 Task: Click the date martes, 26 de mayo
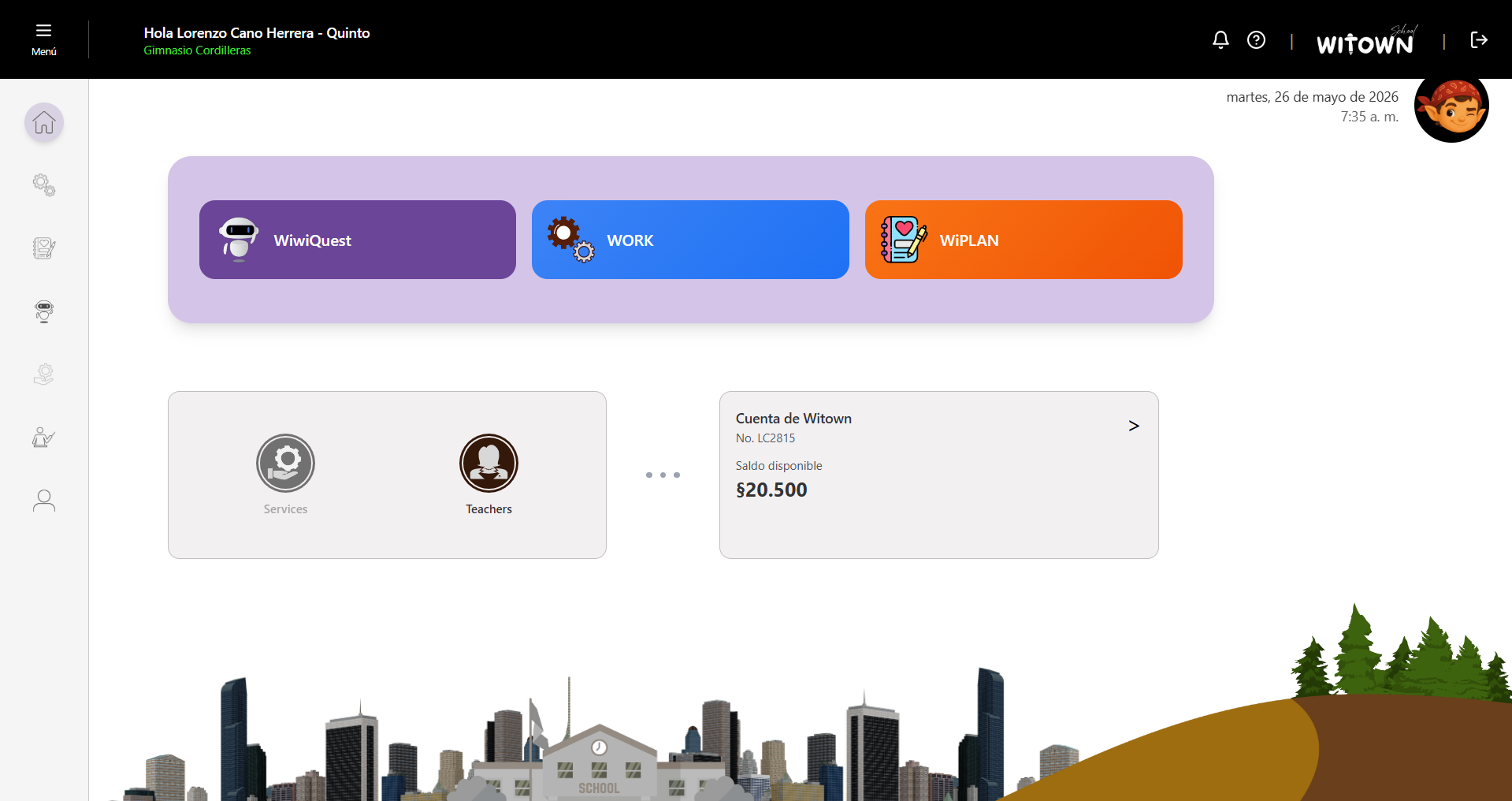[1312, 97]
